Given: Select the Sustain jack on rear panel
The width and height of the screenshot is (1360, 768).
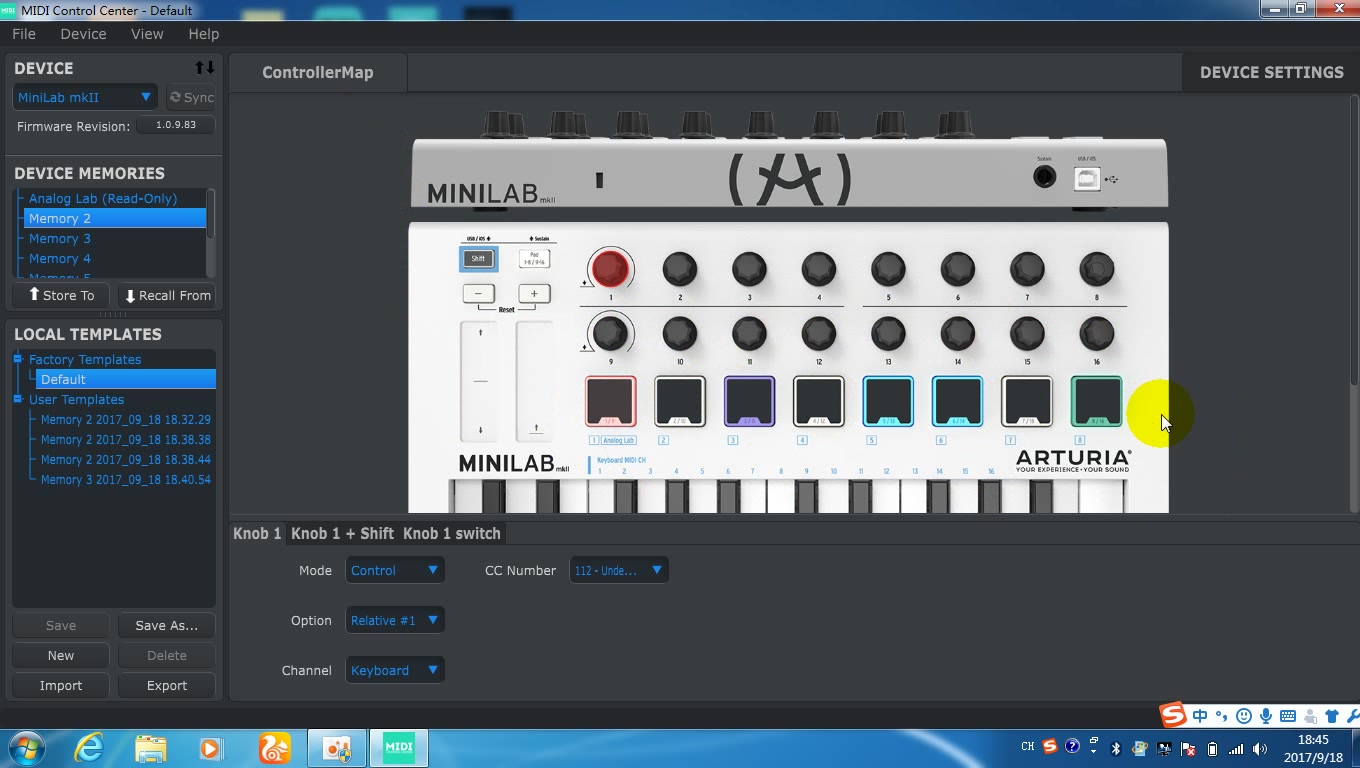Looking at the screenshot, I should [x=1044, y=178].
